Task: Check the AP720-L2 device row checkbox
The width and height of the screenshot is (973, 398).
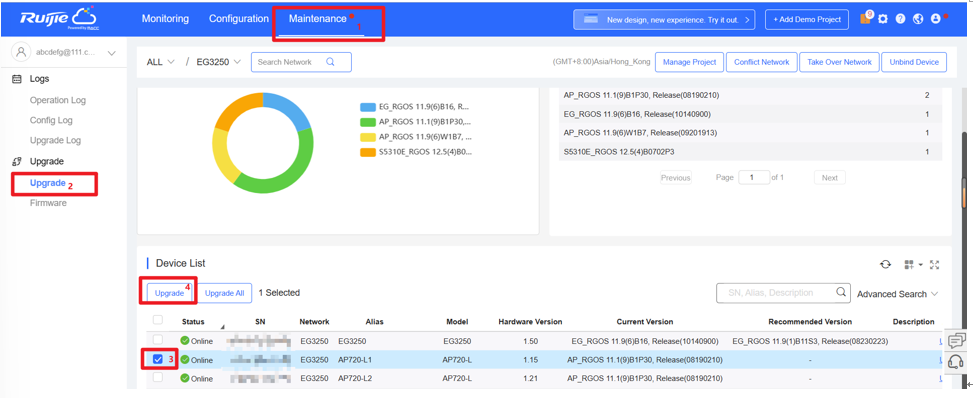Action: 158,377
